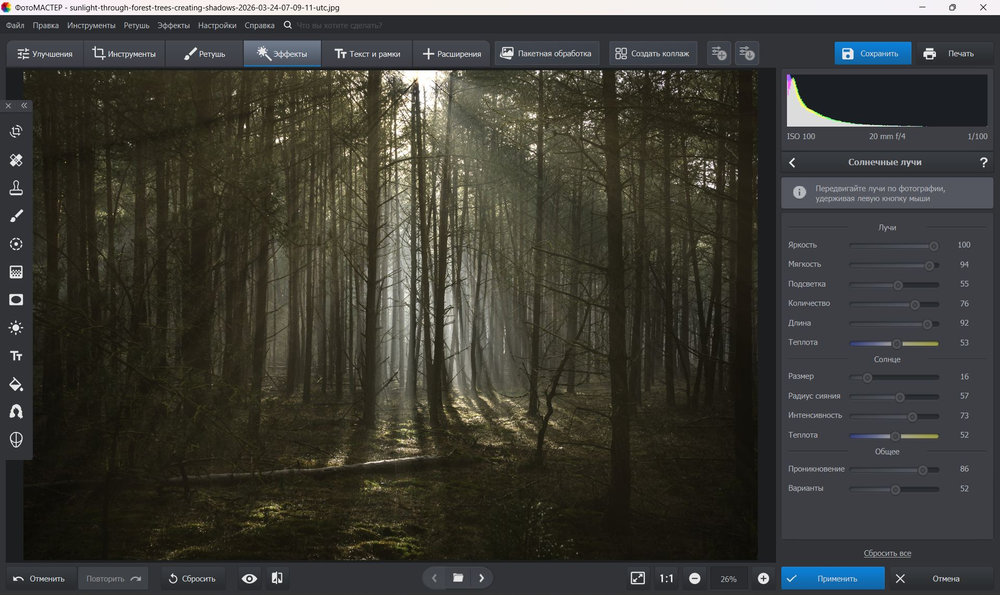
Task: Open the folder icon in bottom bar
Action: coord(458,578)
